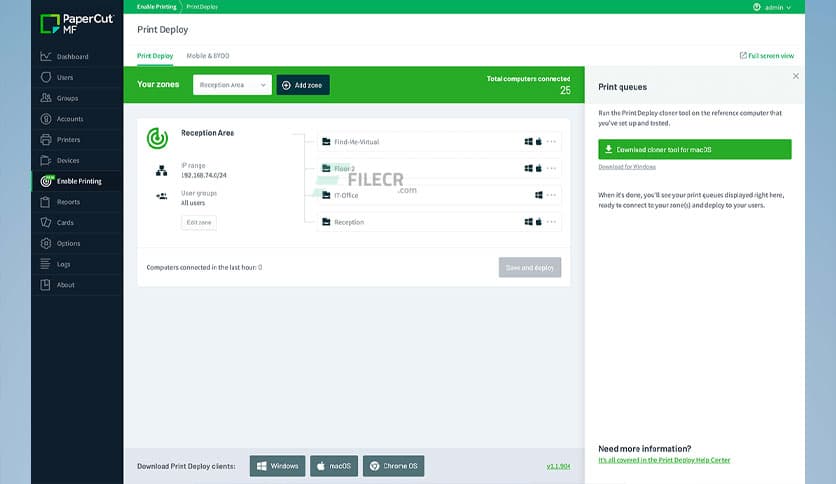Image resolution: width=836 pixels, height=484 pixels.
Task: Click the Accounts coin icon
Action: pos(46,119)
